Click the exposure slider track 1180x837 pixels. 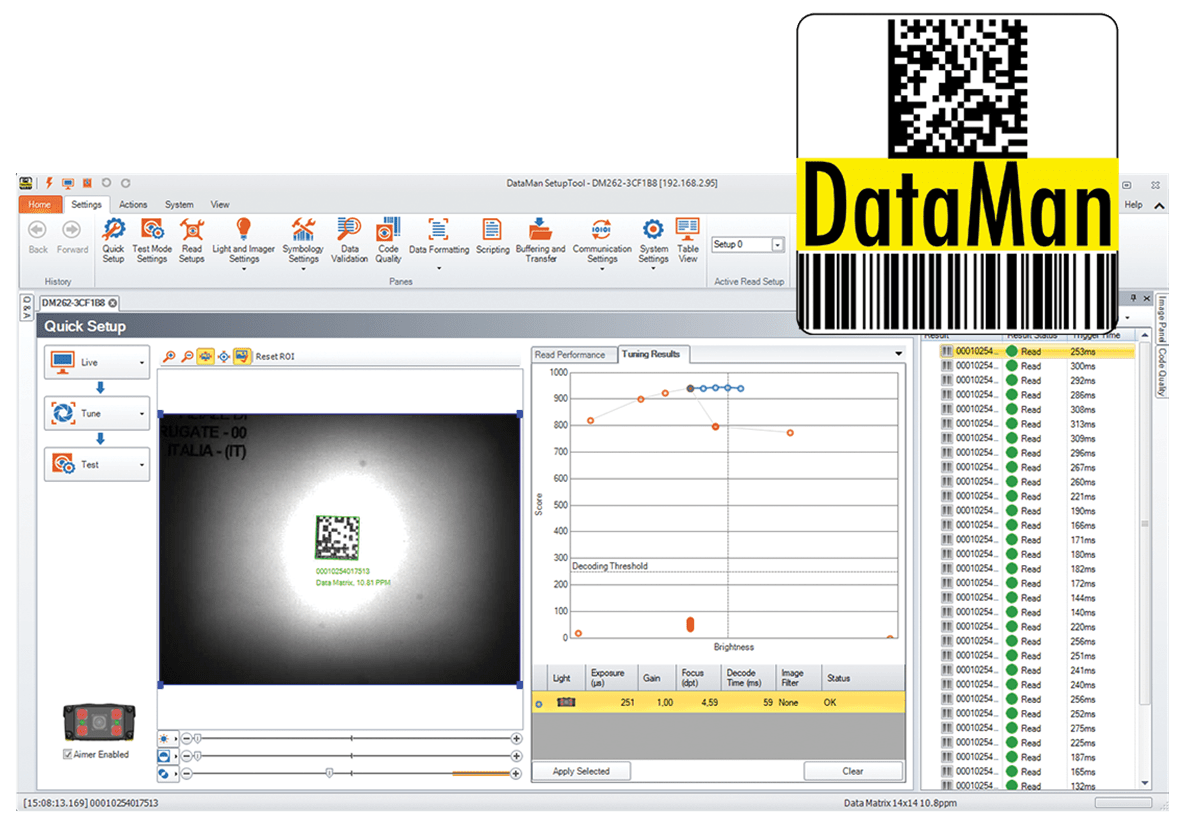351,738
